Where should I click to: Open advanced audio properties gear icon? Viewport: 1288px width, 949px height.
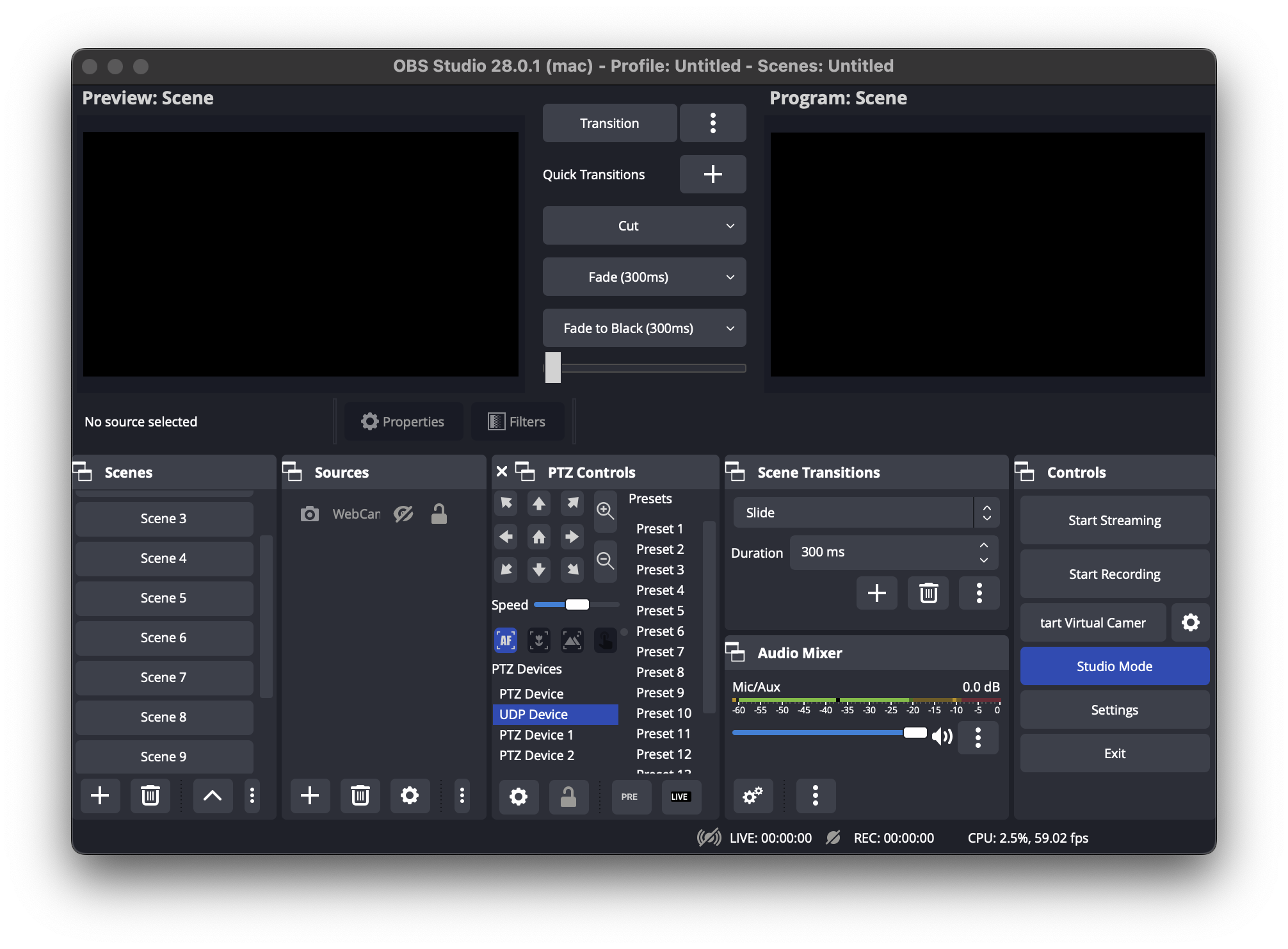coord(752,796)
